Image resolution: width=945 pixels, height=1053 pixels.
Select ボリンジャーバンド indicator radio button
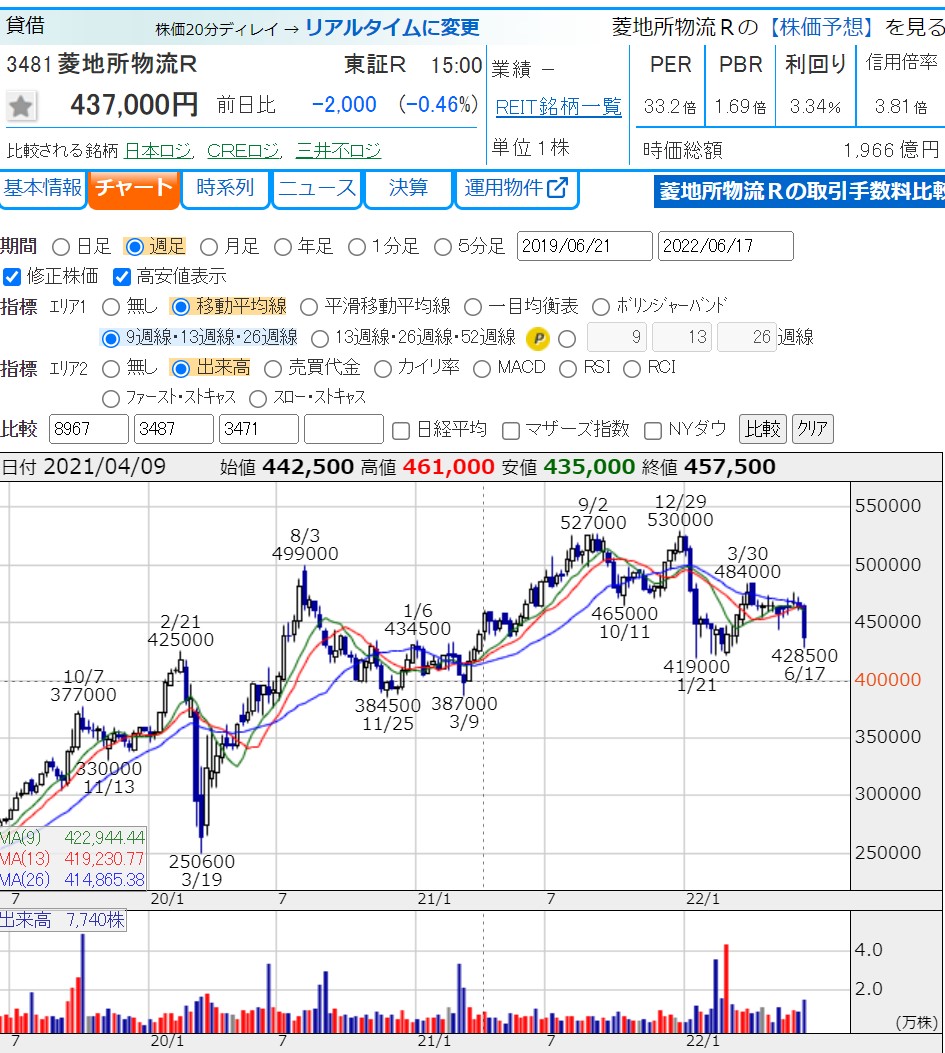pyautogui.click(x=601, y=307)
